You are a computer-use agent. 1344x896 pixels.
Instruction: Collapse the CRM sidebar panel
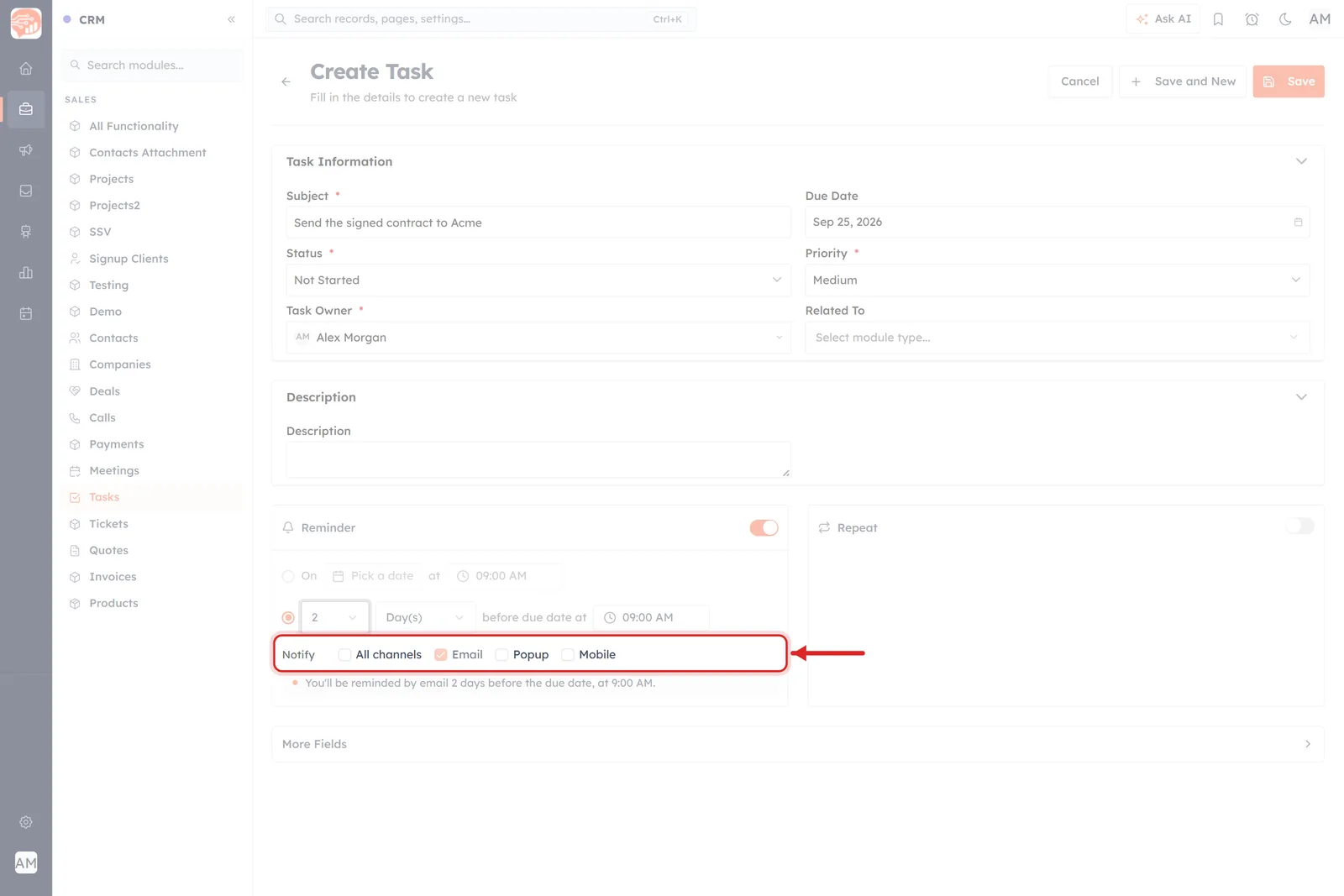pos(231,19)
